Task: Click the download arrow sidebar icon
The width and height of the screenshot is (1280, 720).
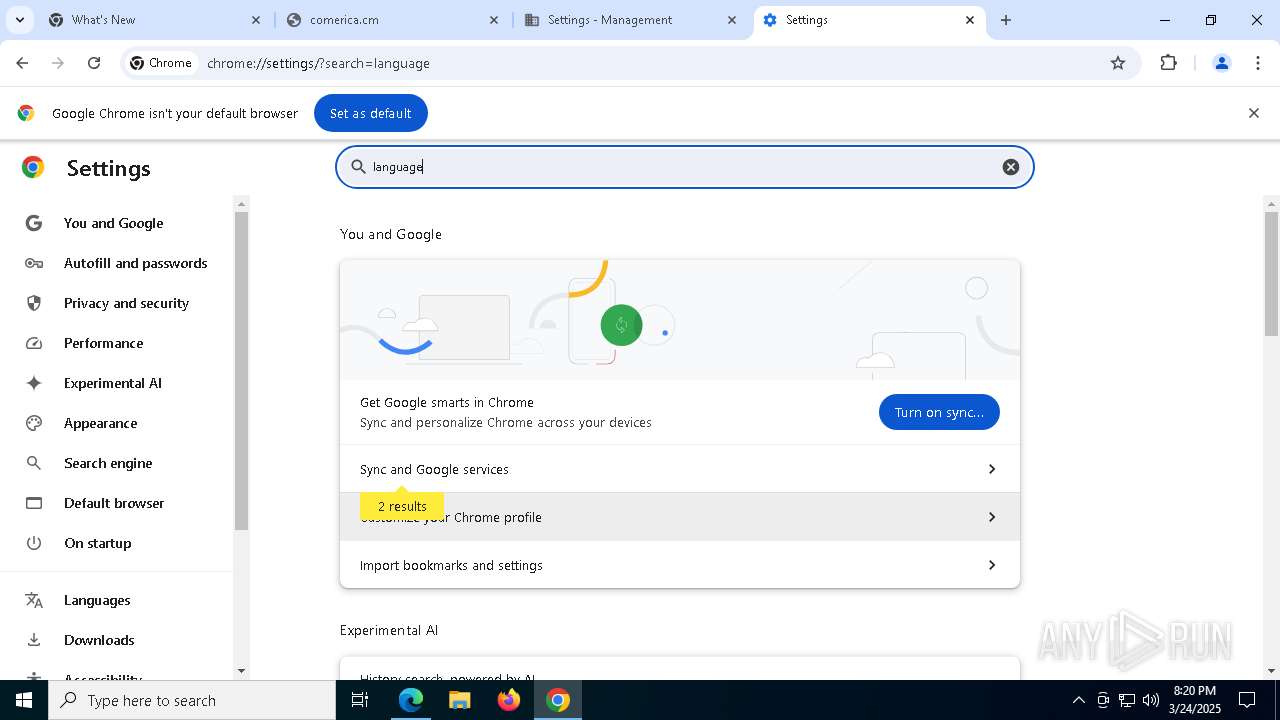Action: click(34, 640)
